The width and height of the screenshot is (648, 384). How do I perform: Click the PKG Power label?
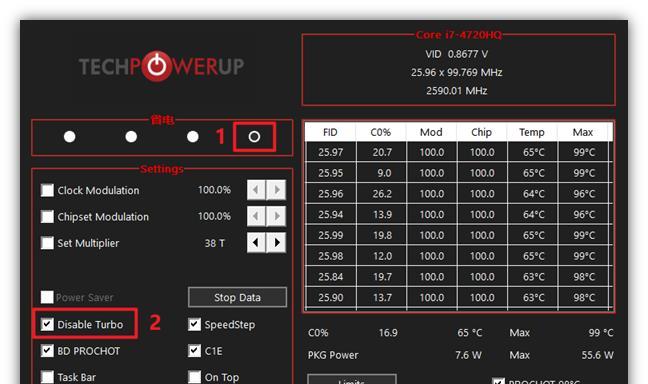[x=333, y=355]
